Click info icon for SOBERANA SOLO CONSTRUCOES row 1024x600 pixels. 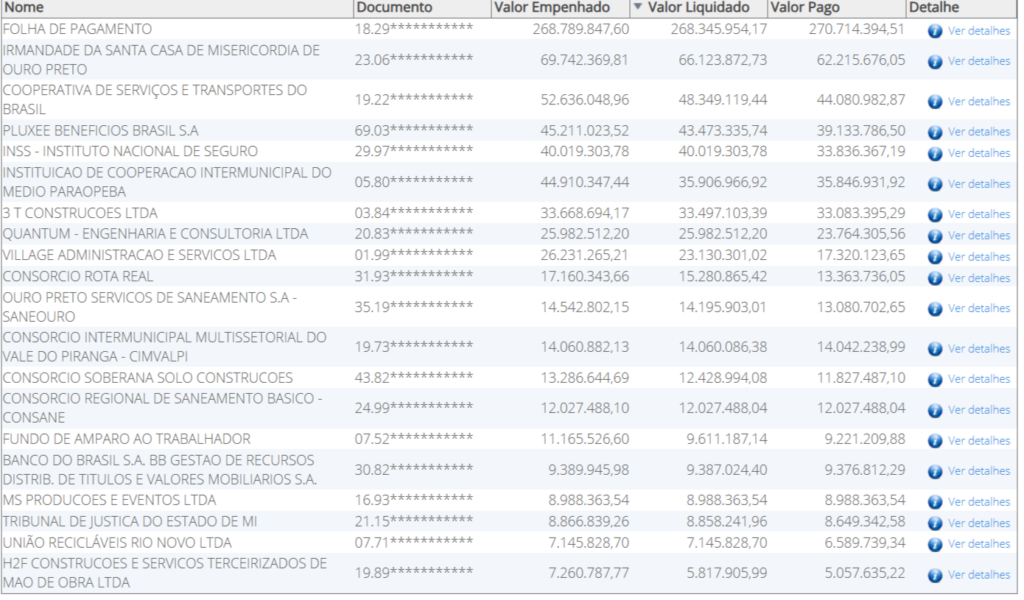[x=935, y=379]
